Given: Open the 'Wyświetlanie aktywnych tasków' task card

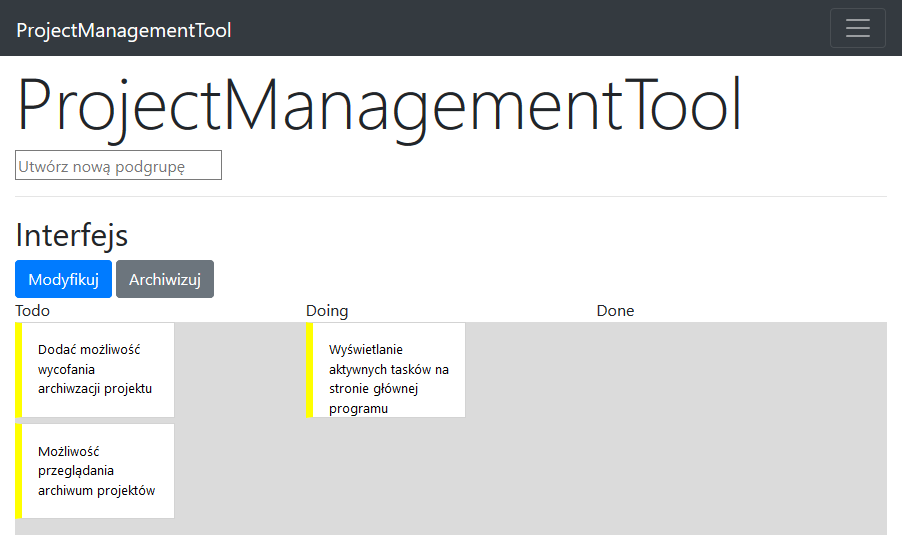Looking at the screenshot, I should click(x=388, y=369).
